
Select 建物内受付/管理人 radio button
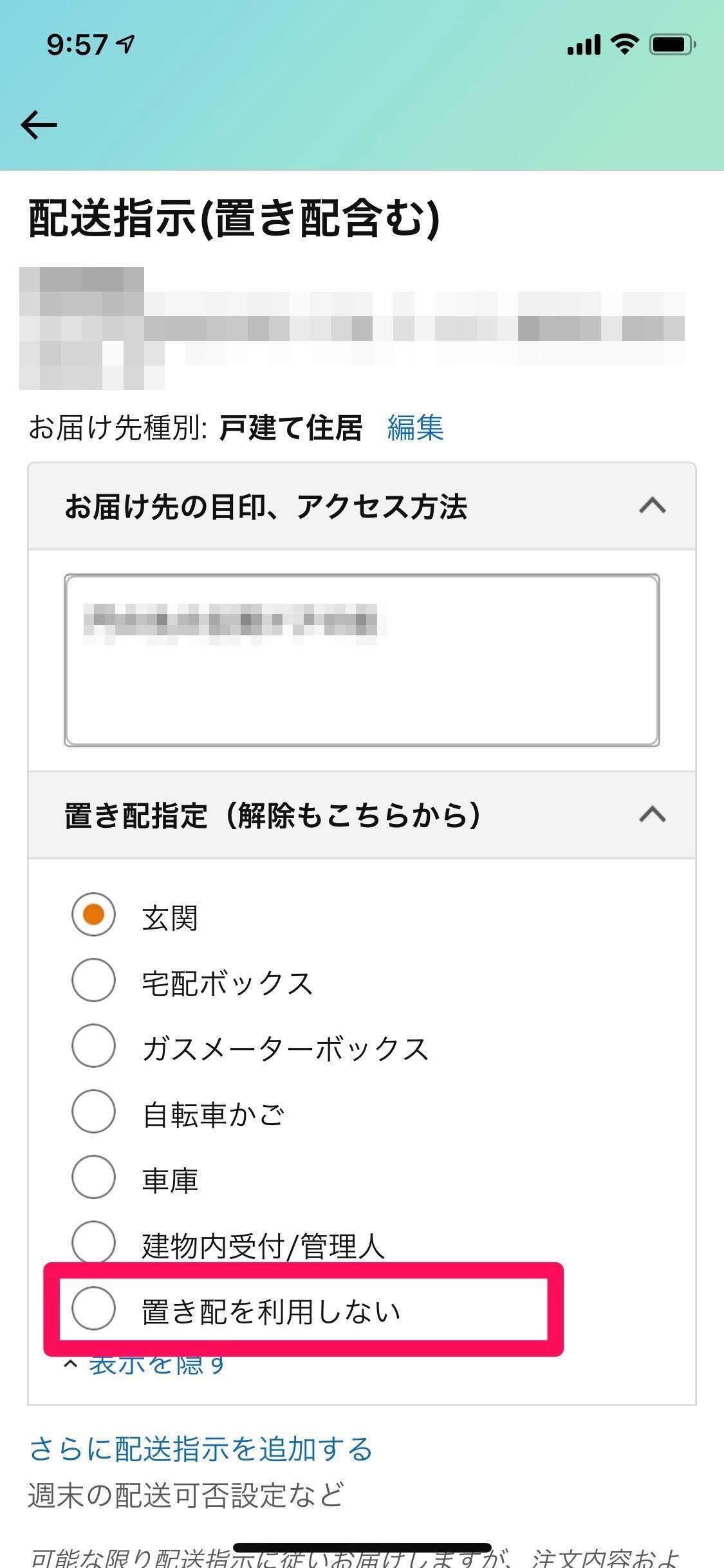pos(94,1243)
